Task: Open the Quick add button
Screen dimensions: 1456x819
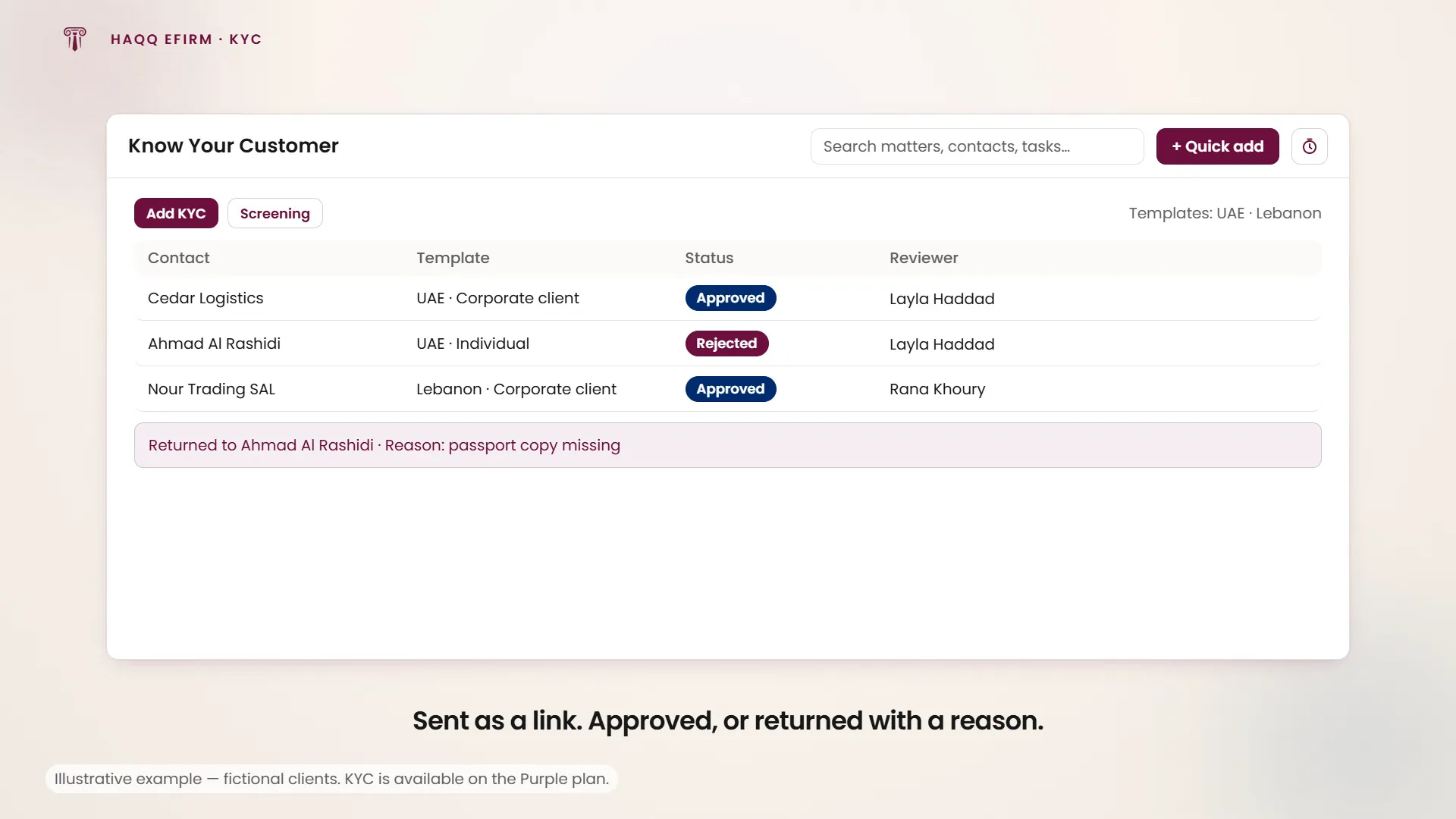Action: [x=1217, y=146]
